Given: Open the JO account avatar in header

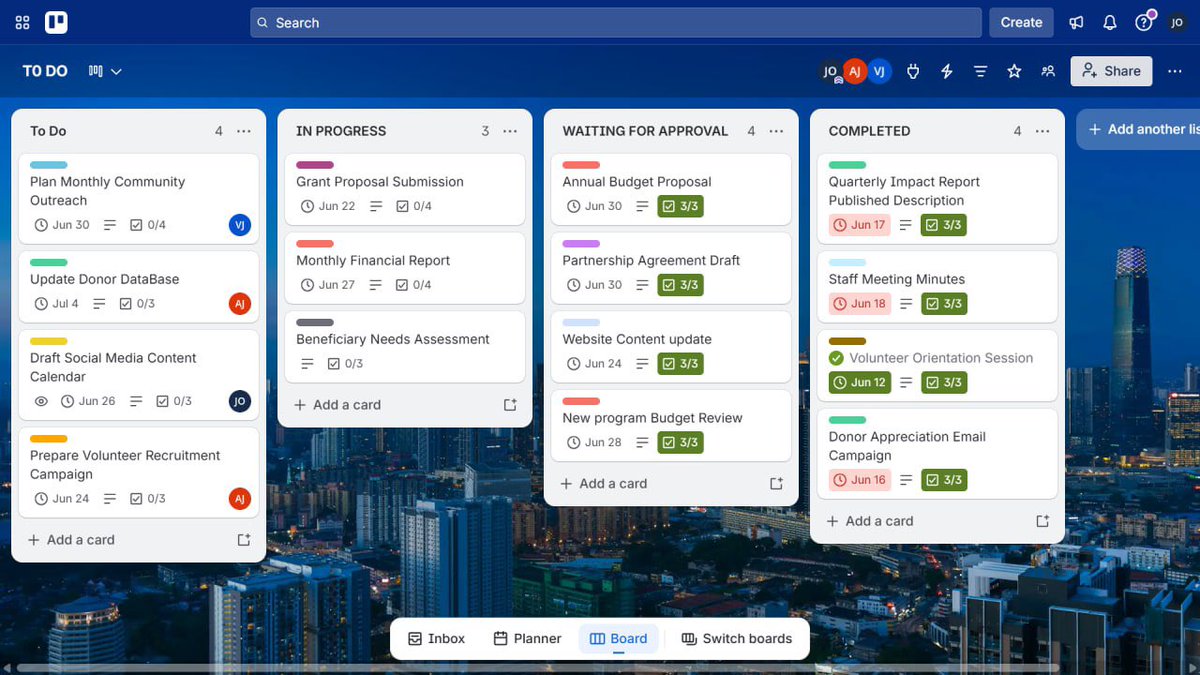Looking at the screenshot, I should coord(1177,22).
